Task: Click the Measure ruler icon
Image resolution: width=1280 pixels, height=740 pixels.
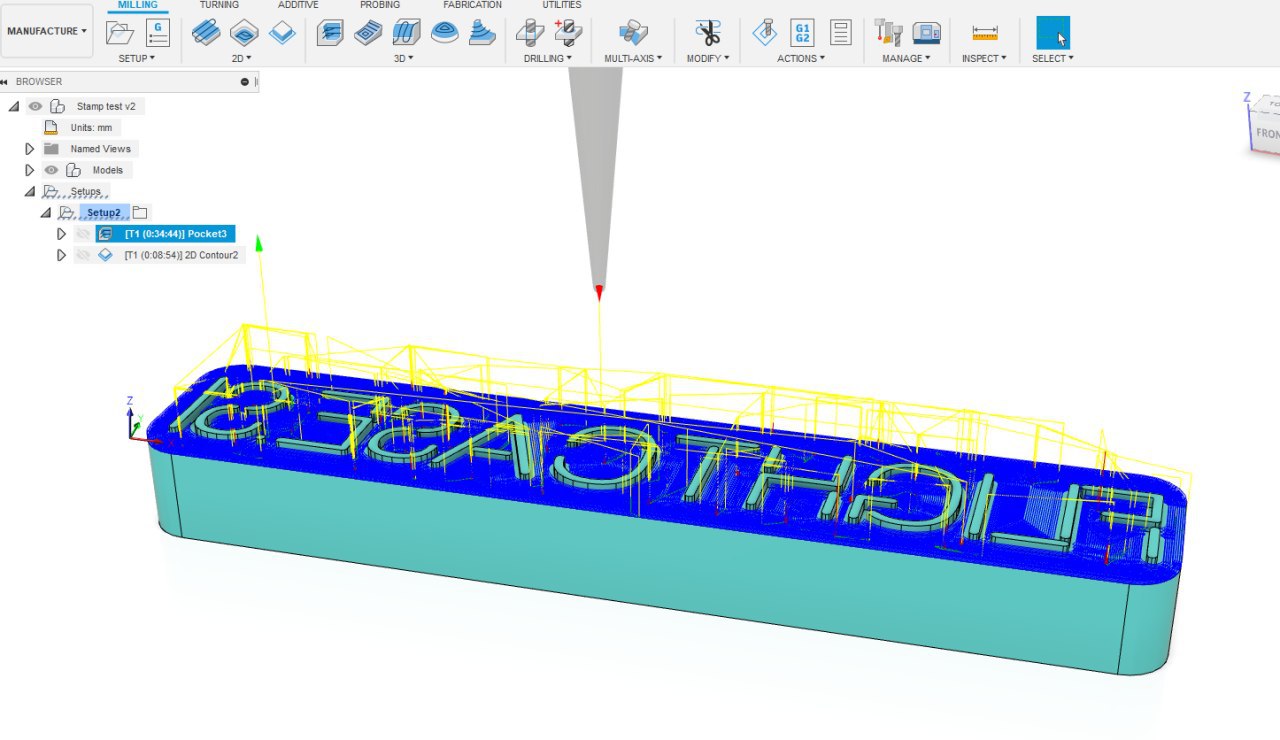Action: [984, 33]
